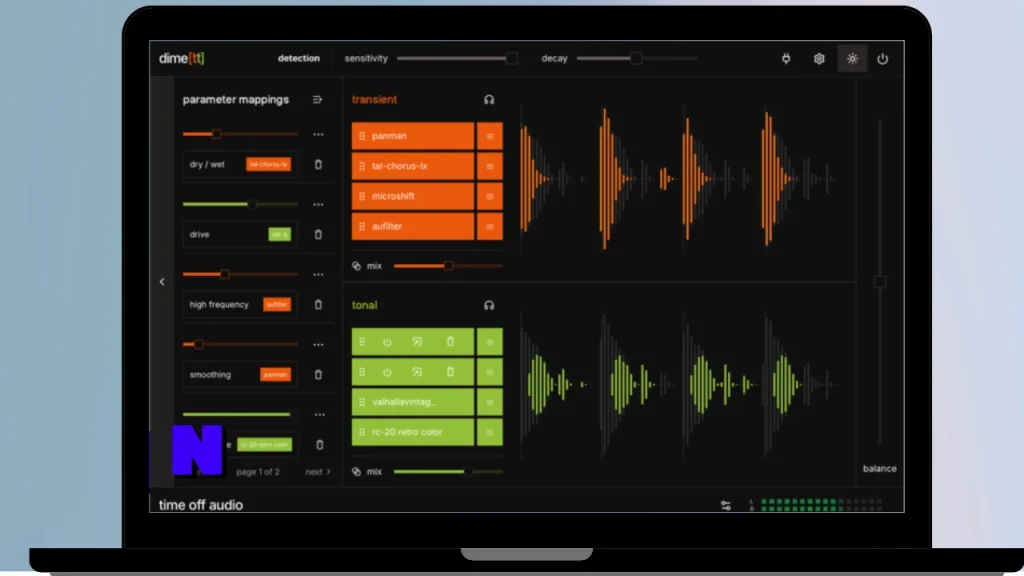Solo tonal band with headphones icon
Image resolution: width=1024 pixels, height=576 pixels.
coord(489,306)
